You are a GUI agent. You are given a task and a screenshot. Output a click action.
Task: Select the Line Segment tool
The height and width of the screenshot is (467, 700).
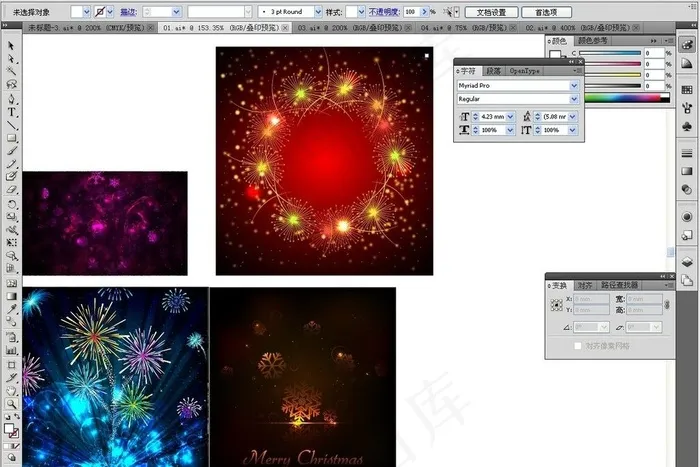(x=11, y=125)
